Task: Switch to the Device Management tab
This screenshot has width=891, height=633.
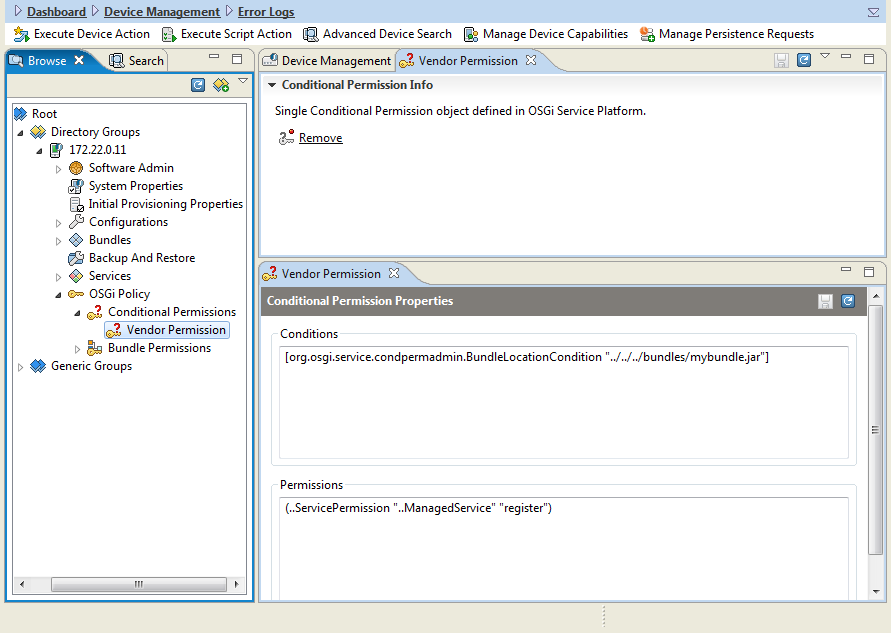Action: coord(327,61)
